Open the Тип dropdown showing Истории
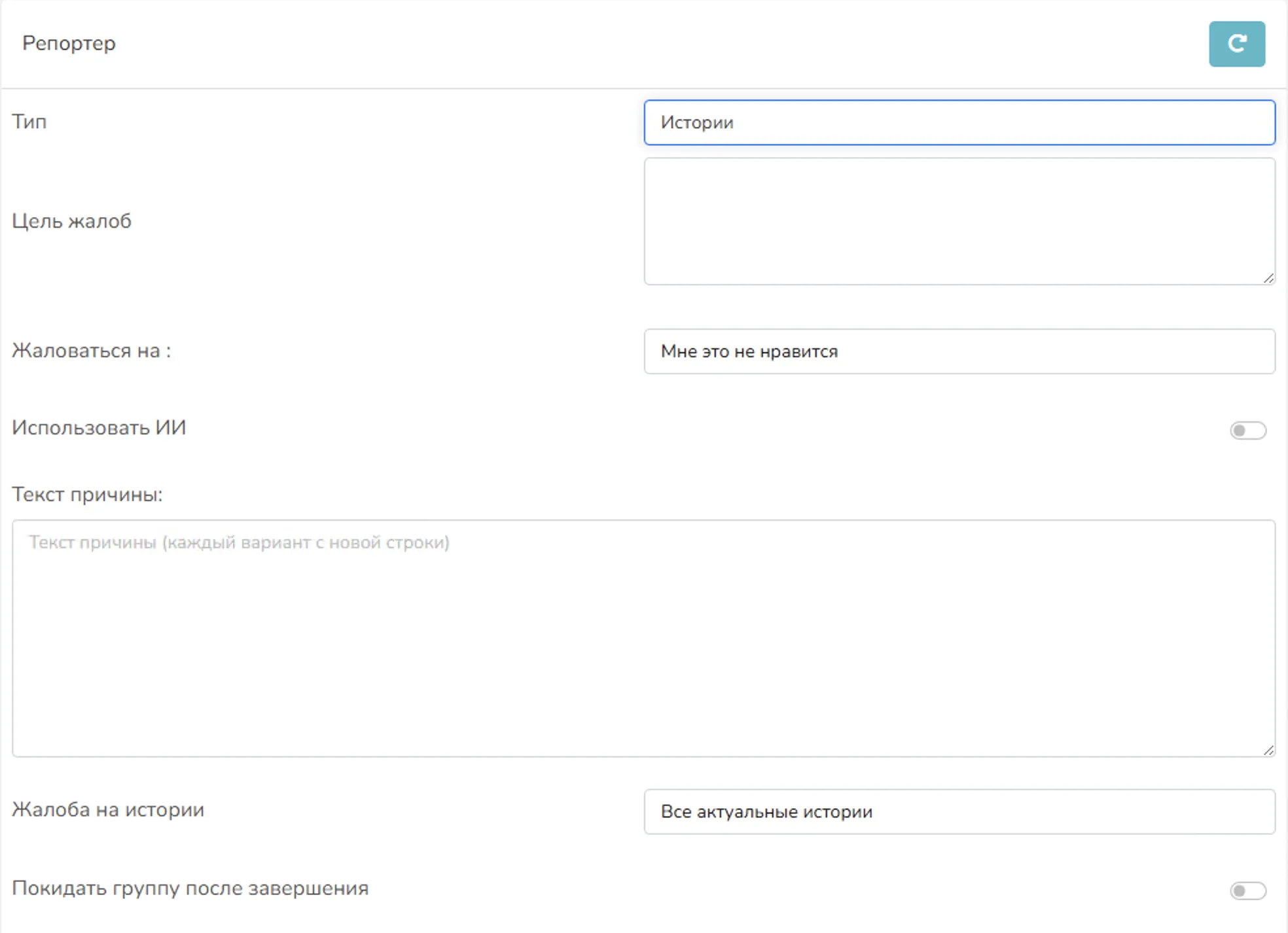This screenshot has height=933, width=1288. (959, 122)
